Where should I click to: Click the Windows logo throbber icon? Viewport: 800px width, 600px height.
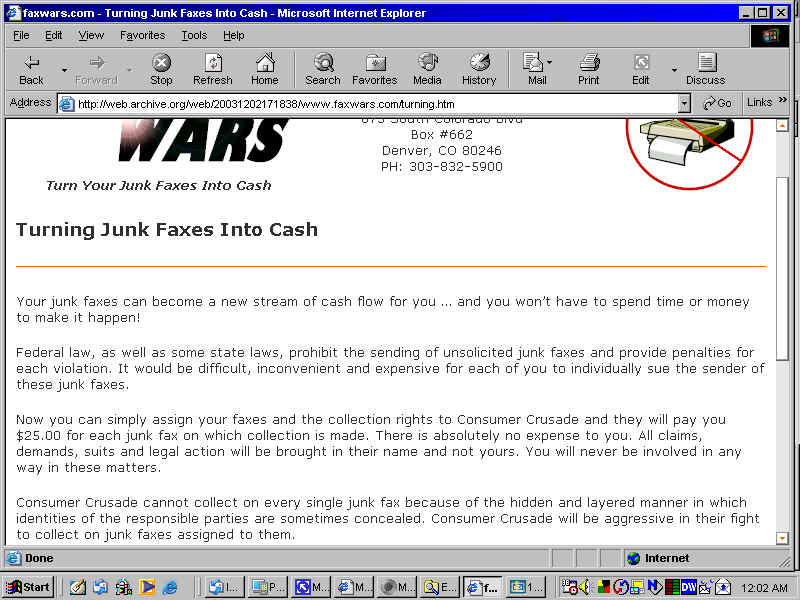(770, 36)
